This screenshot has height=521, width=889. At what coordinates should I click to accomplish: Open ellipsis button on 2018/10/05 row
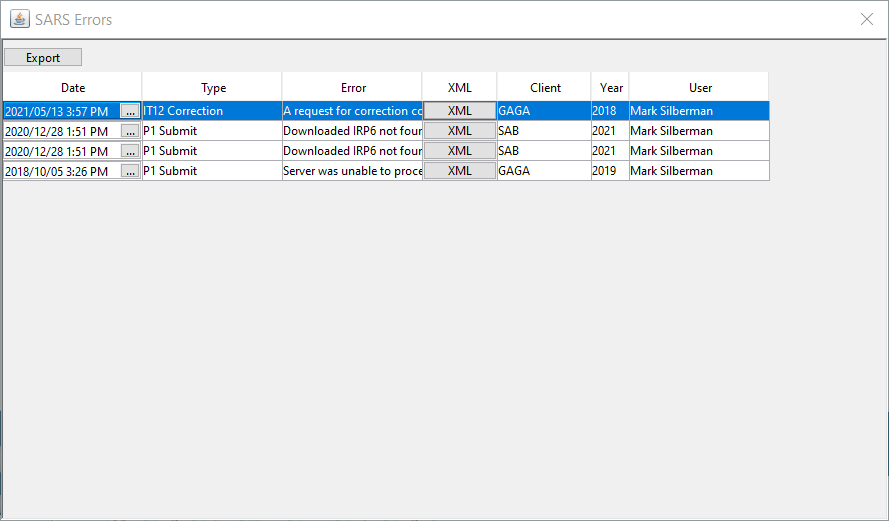(130, 171)
